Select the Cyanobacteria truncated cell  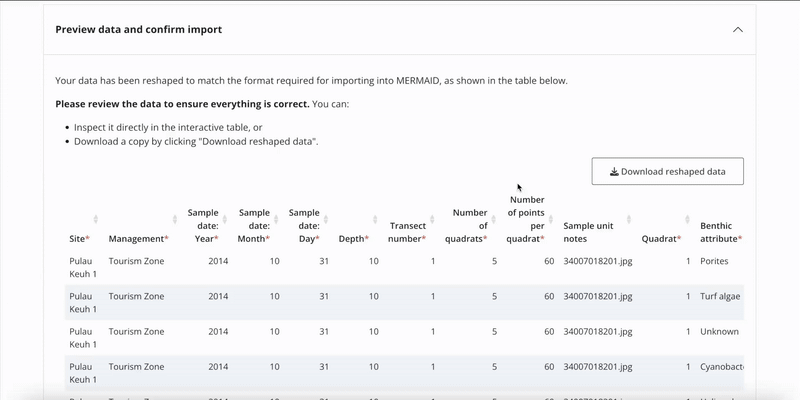pyautogui.click(x=721, y=367)
